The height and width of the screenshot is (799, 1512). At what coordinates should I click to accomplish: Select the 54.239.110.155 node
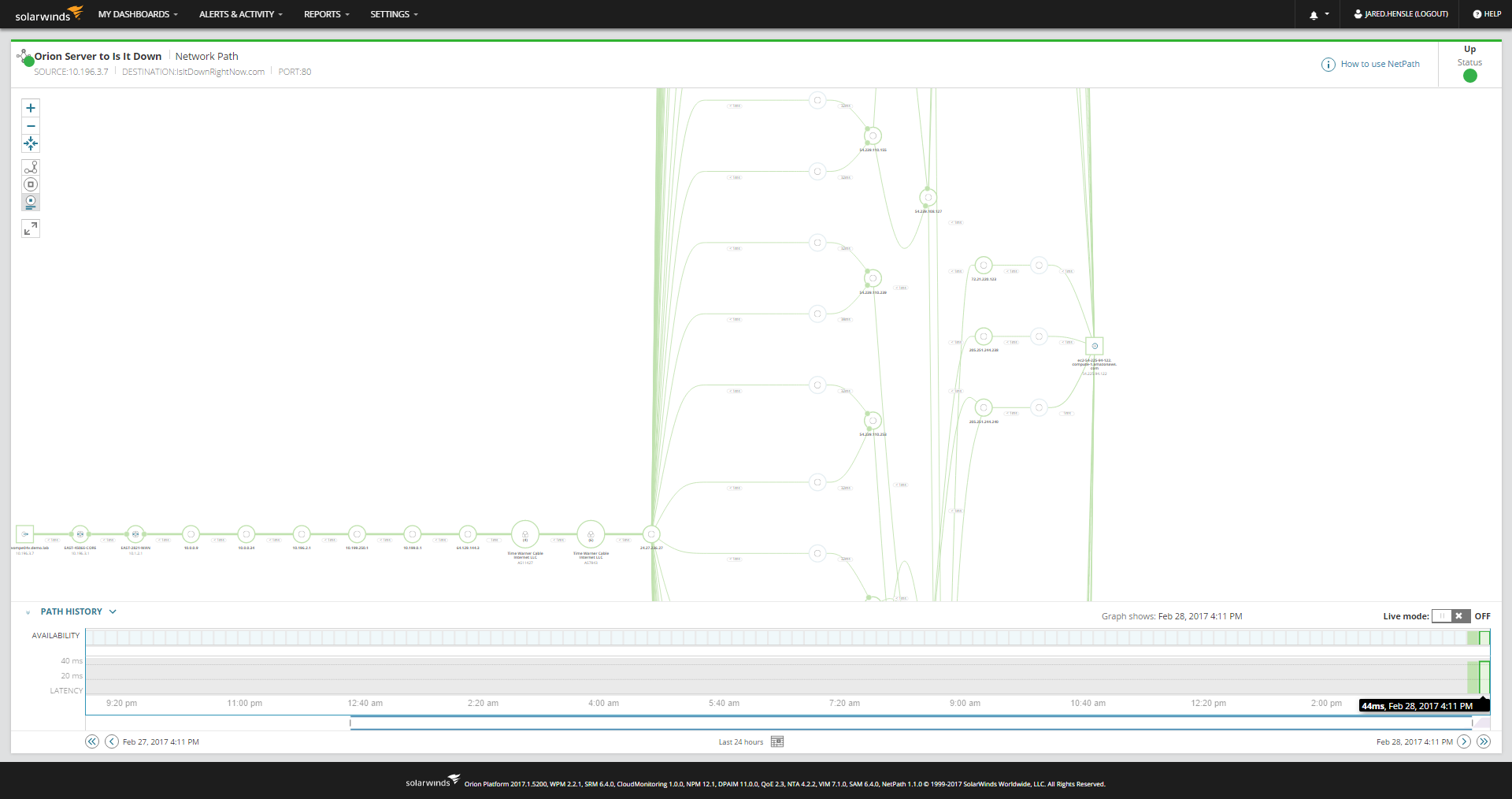click(873, 136)
